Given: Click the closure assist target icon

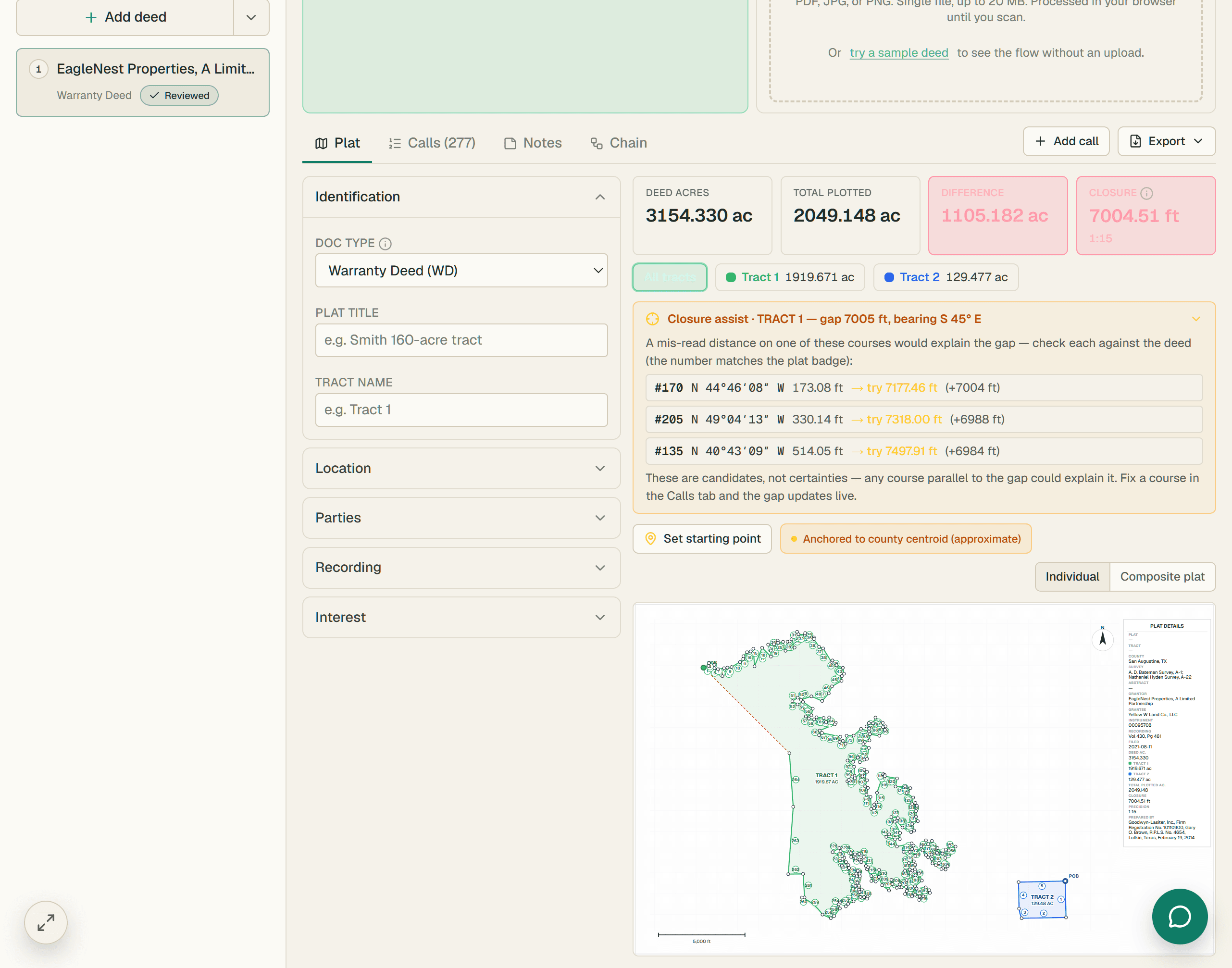Looking at the screenshot, I should pyautogui.click(x=652, y=319).
